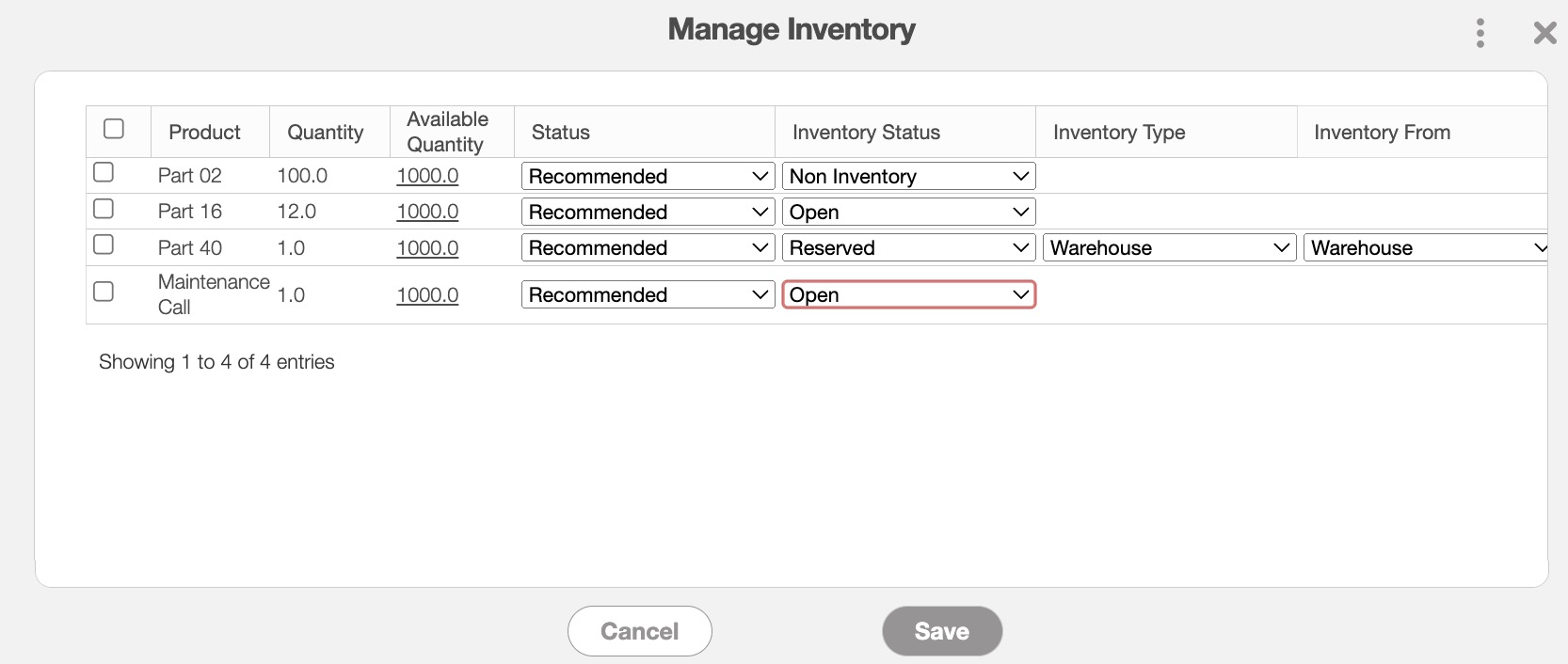Open Inventory Status dropdown for Part 16
This screenshot has width=1568, height=664.
pyautogui.click(x=908, y=212)
